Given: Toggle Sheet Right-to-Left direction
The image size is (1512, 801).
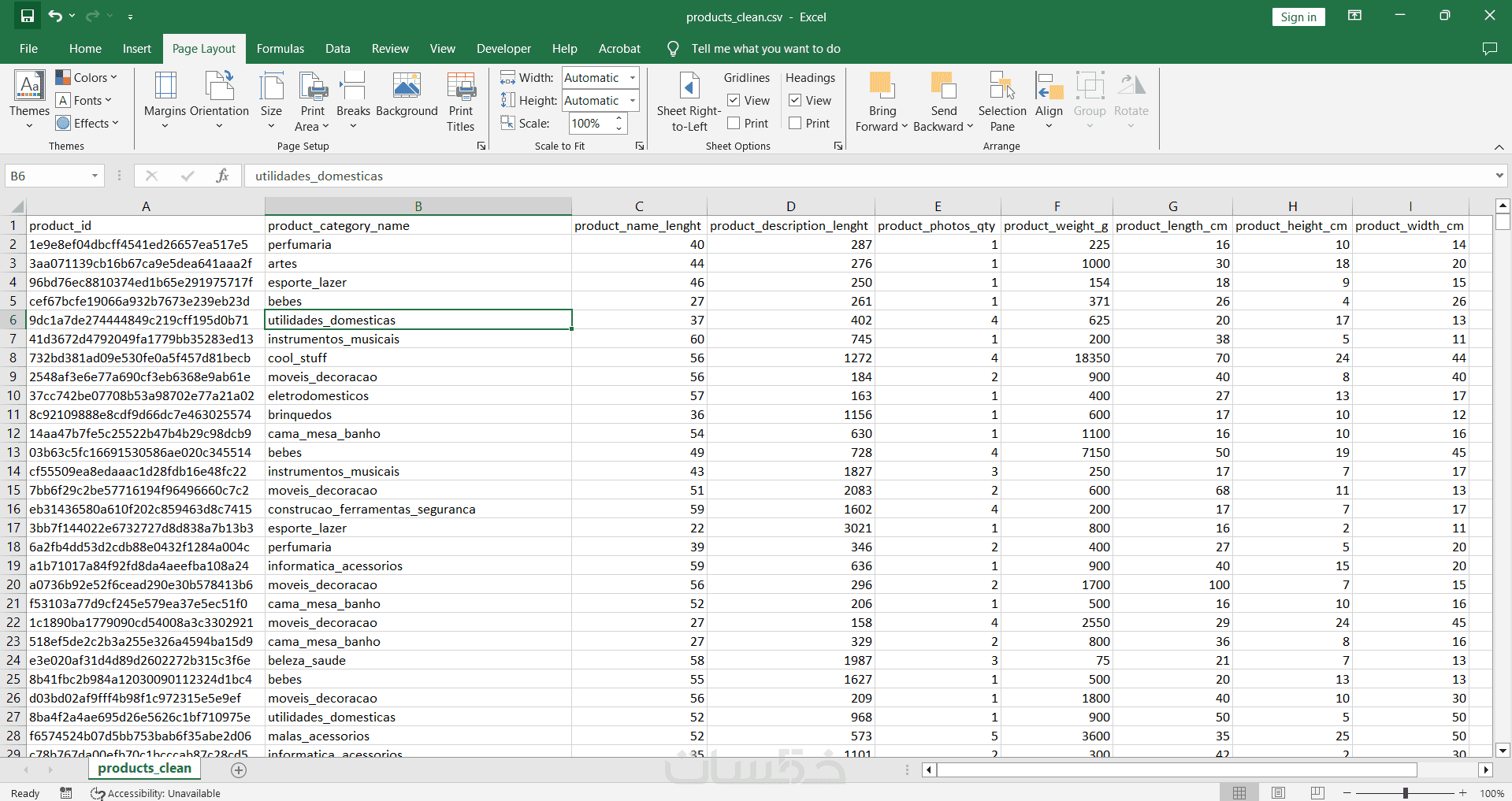Looking at the screenshot, I should click(689, 99).
